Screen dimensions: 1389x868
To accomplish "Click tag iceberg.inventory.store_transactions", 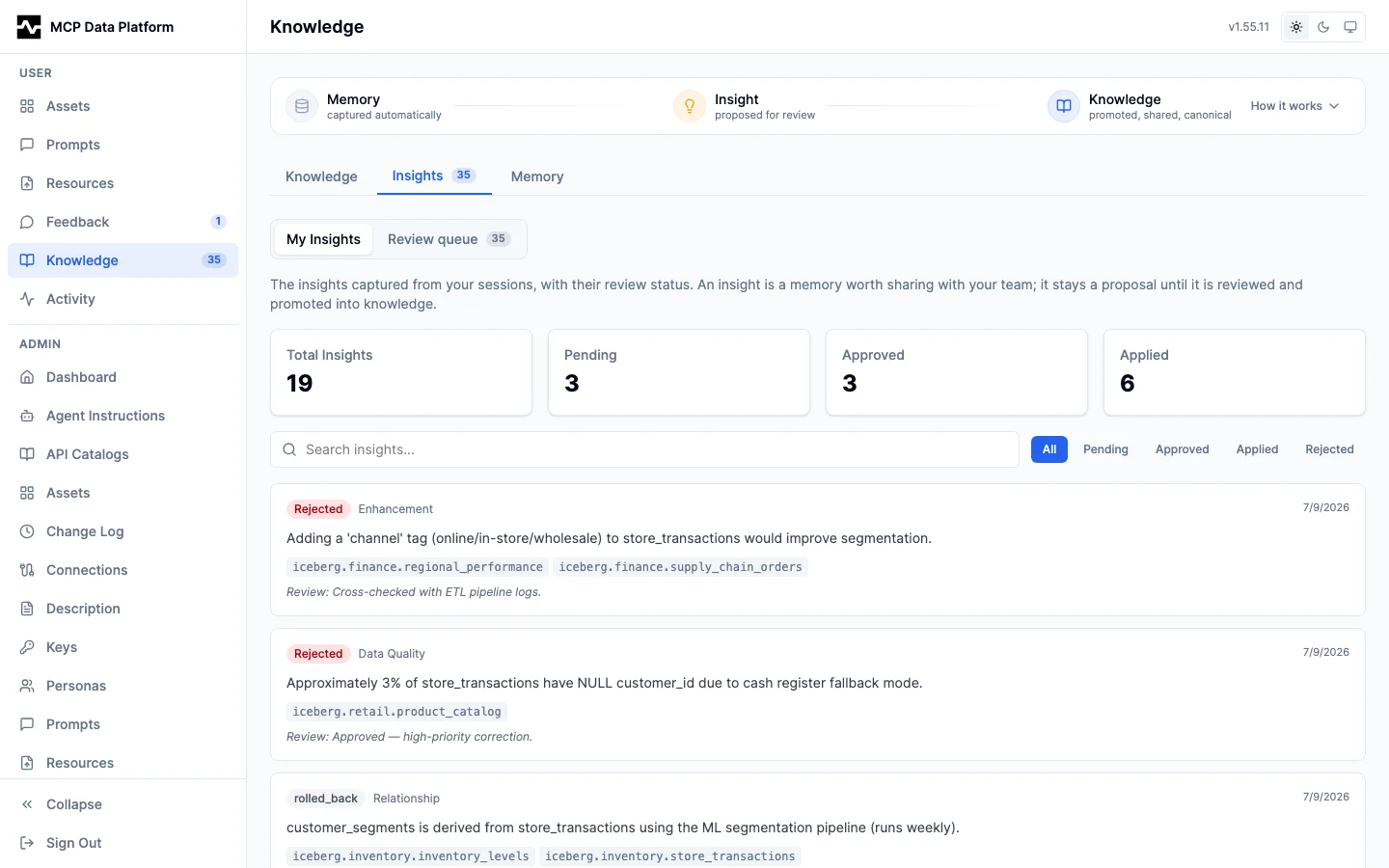I will click(670, 856).
